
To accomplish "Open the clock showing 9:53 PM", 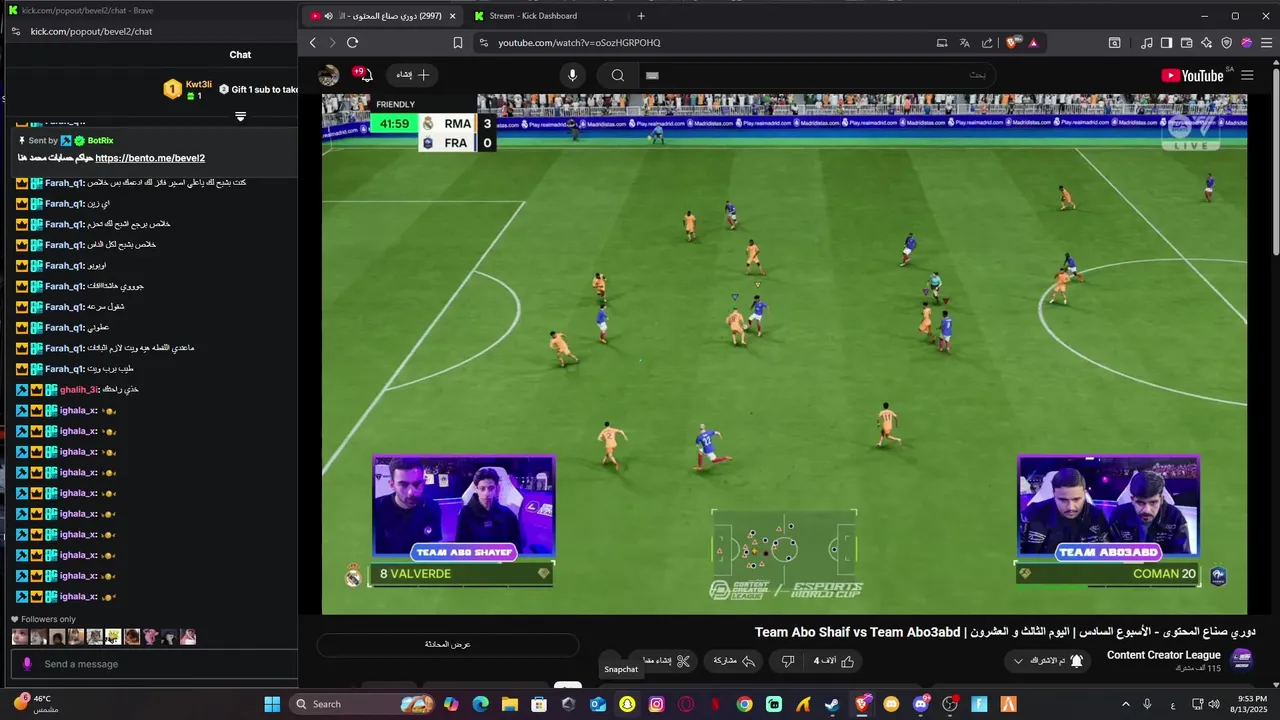I will click(1250, 704).
